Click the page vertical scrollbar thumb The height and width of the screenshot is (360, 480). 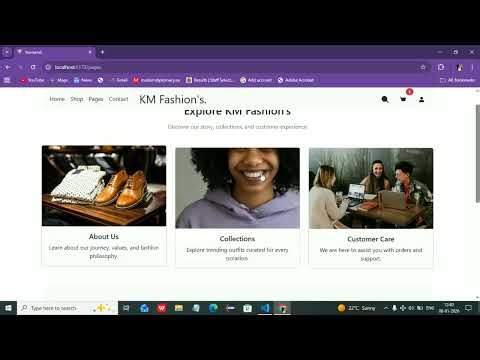tap(478, 153)
